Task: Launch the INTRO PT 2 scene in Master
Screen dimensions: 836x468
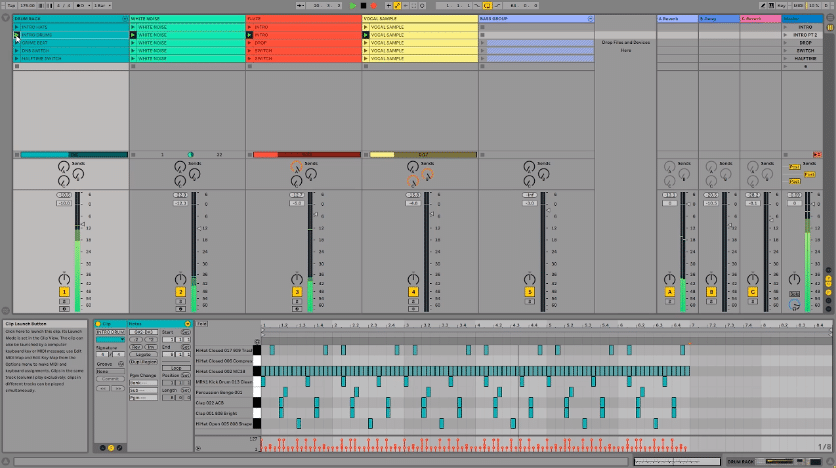Action: 785,35
